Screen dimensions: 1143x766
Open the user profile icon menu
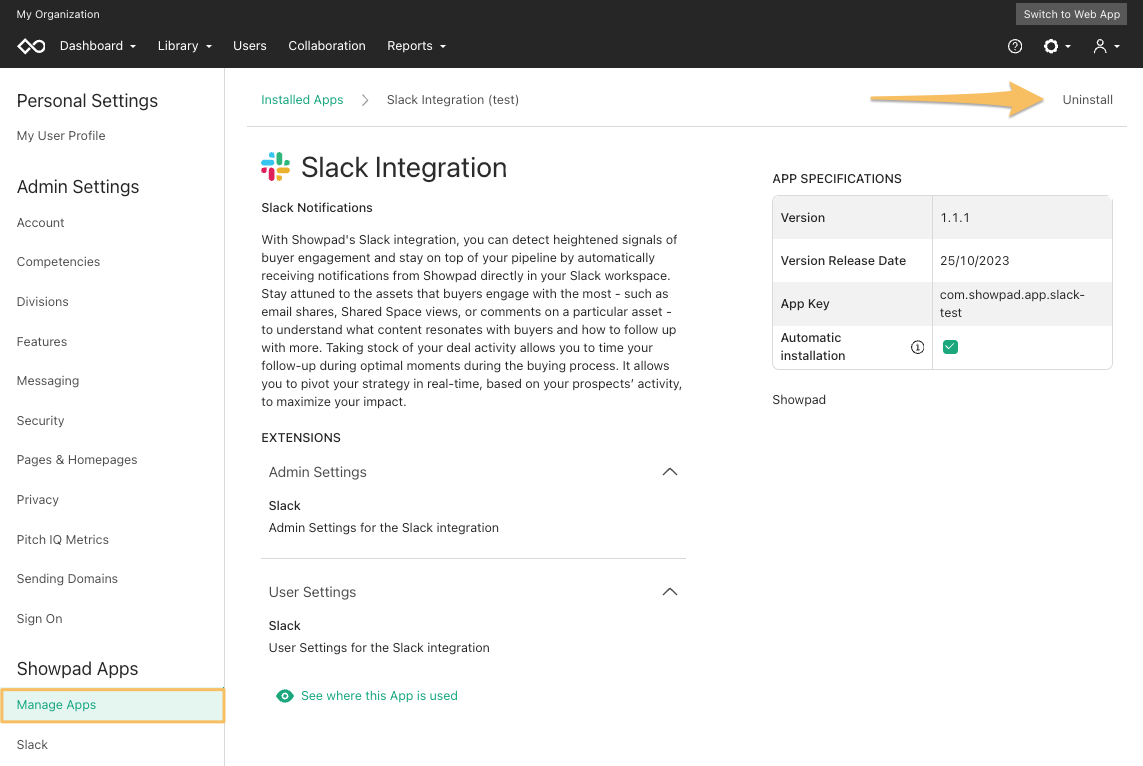(1106, 46)
